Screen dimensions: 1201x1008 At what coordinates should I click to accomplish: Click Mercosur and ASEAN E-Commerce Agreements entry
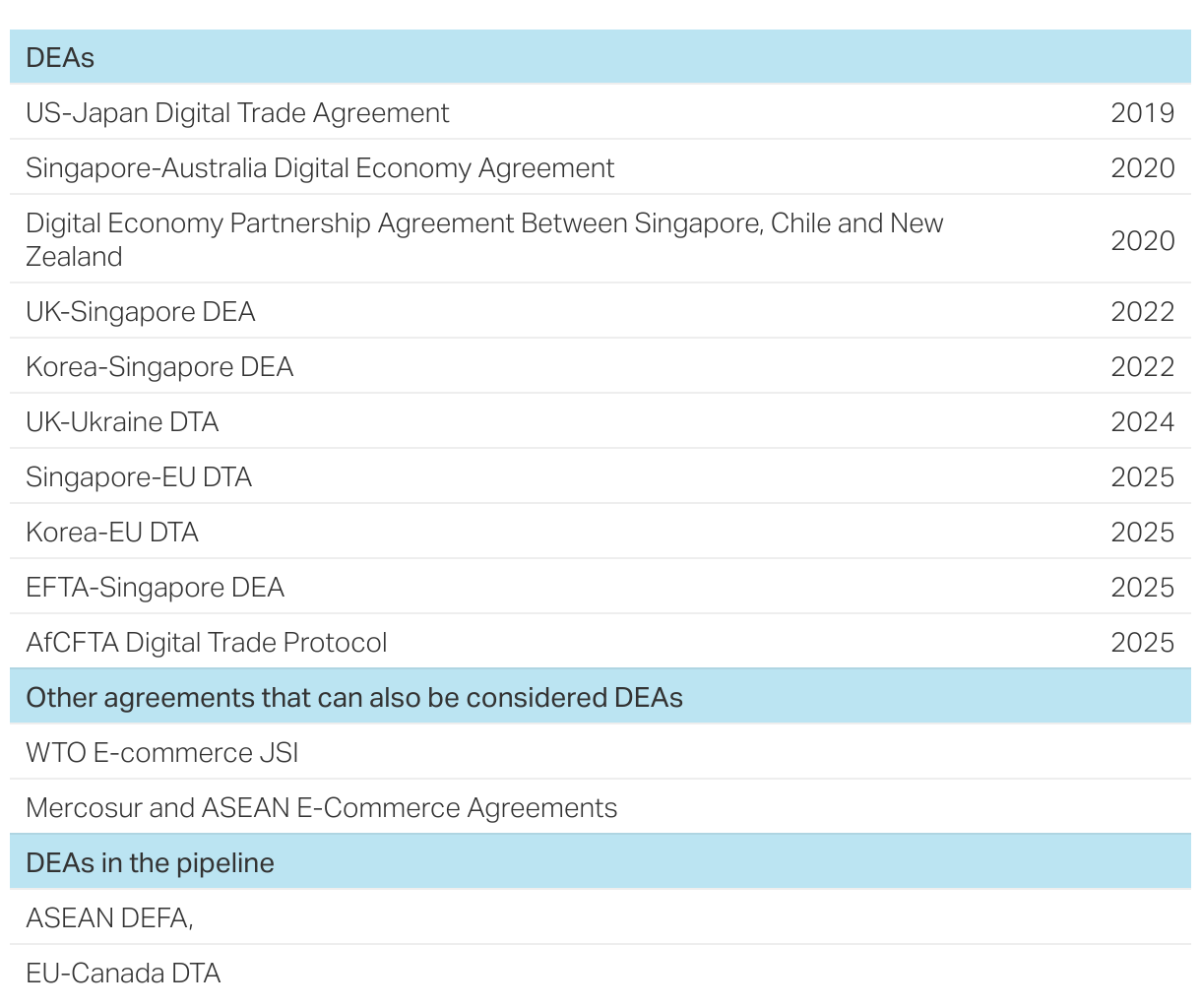(x=322, y=808)
